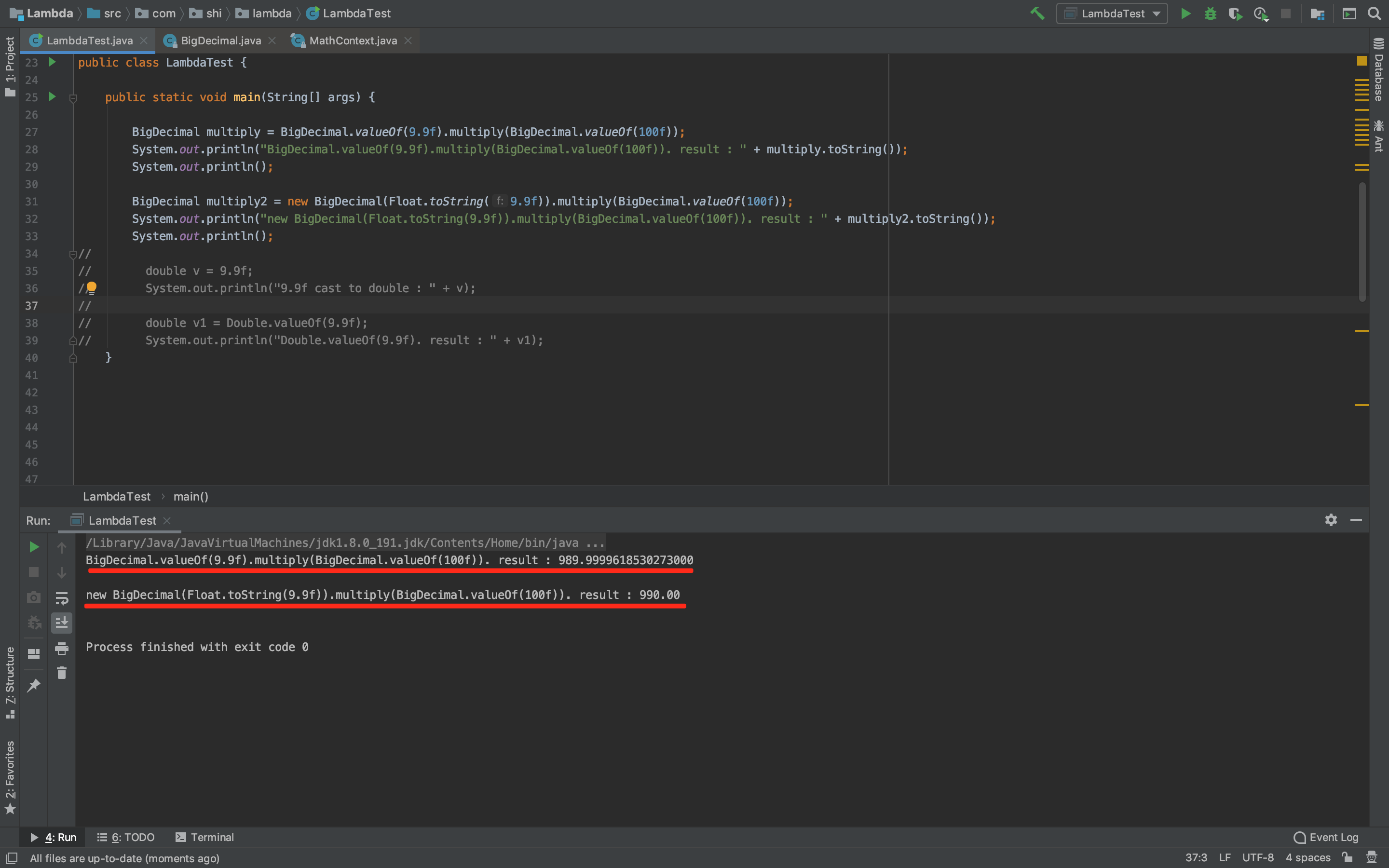Open Run panel settings gear
This screenshot has width=1389, height=868.
[x=1331, y=520]
